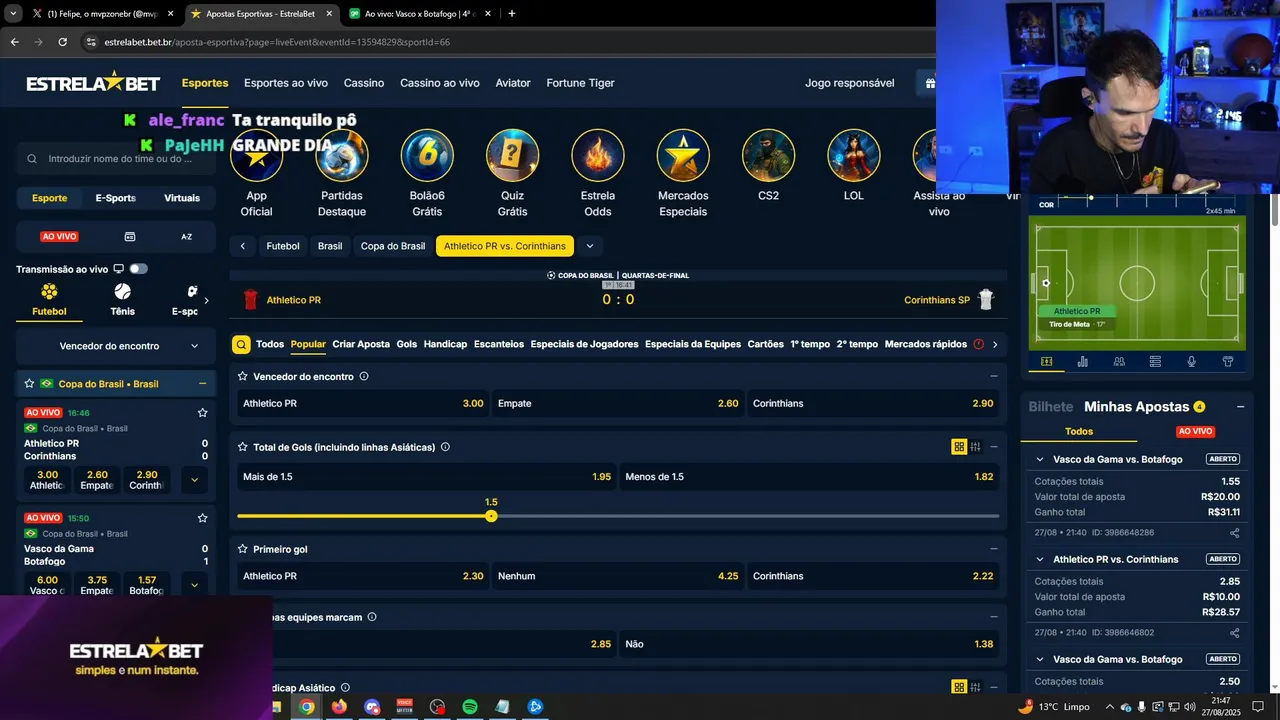Open the jersey icon in match tracker
The image size is (1280, 720).
(1228, 362)
